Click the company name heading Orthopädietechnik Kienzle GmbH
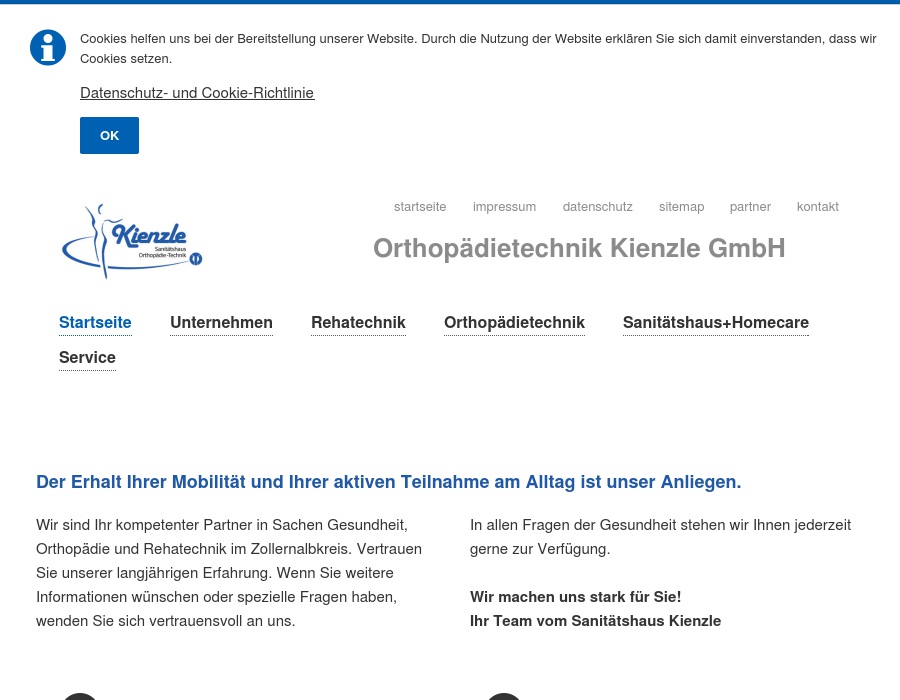Screen dimensions: 900x700 pos(579,248)
